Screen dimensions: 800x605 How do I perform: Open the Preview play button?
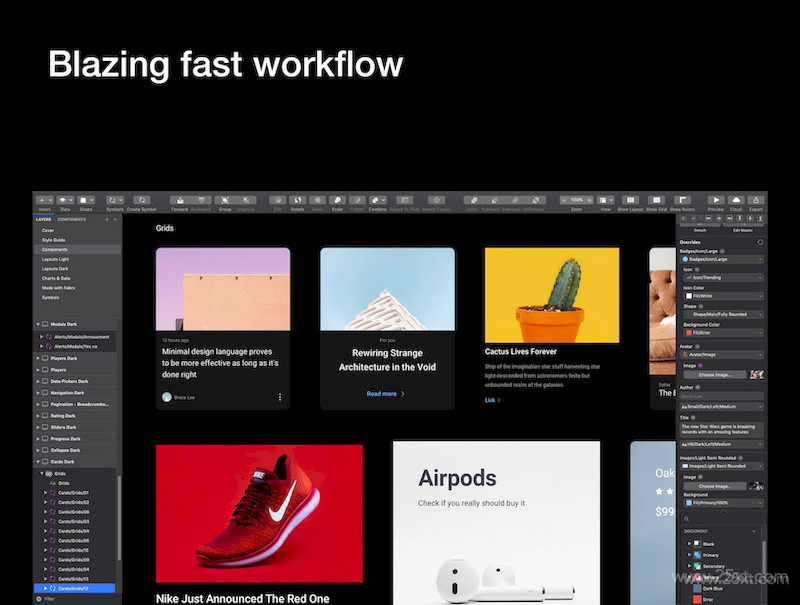716,200
